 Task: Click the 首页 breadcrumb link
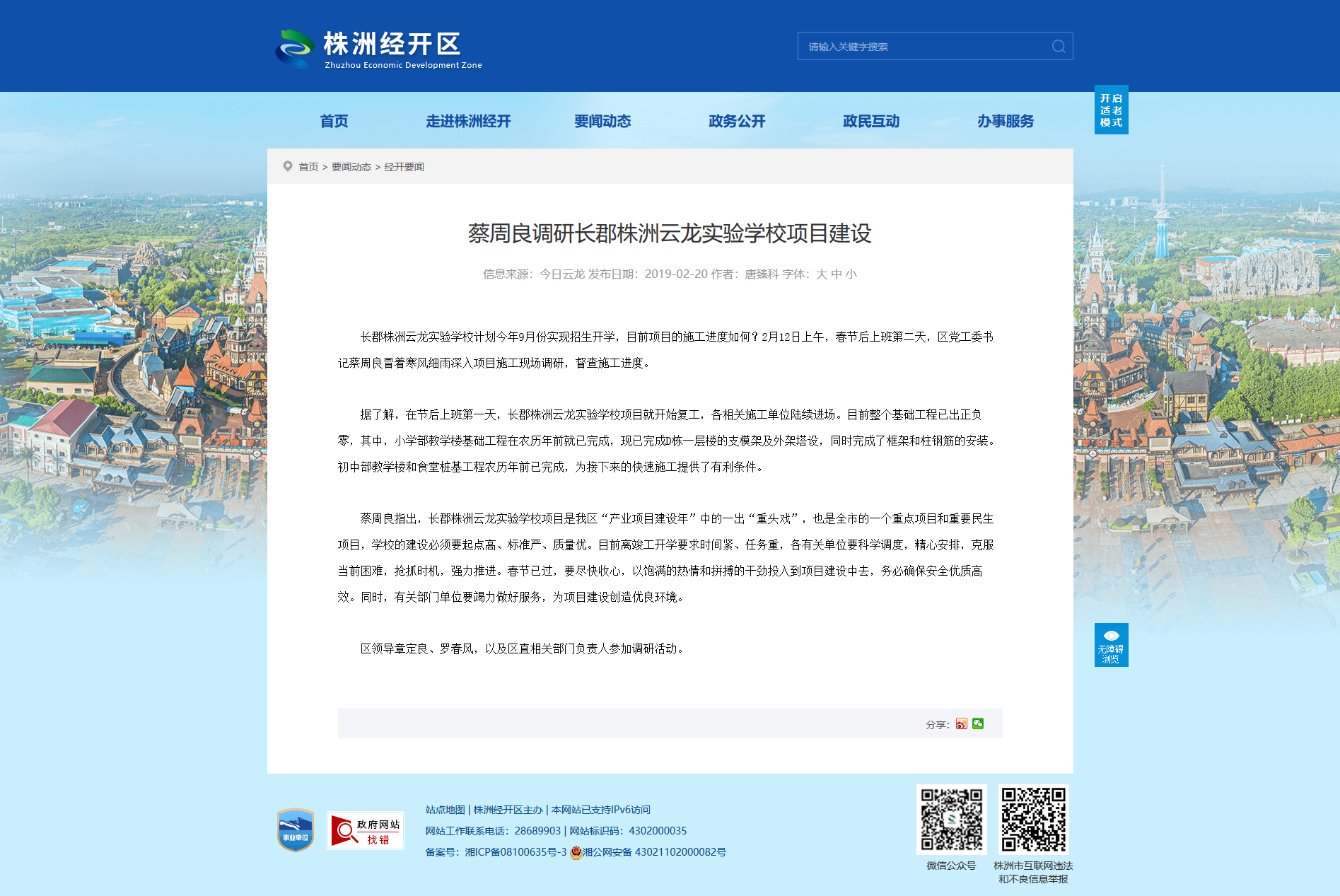click(x=308, y=167)
